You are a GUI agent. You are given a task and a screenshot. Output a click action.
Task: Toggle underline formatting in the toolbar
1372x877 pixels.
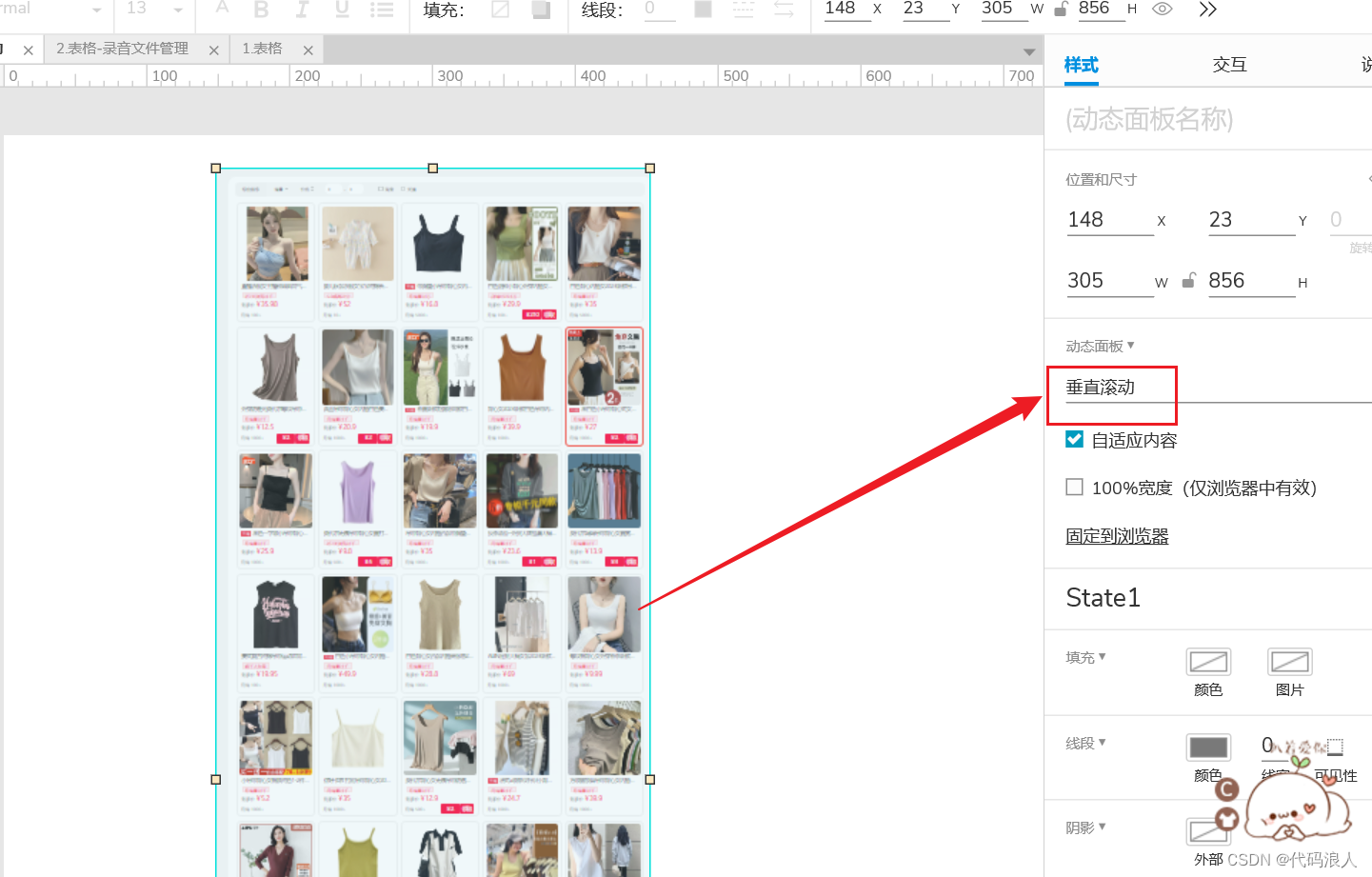pyautogui.click(x=342, y=10)
